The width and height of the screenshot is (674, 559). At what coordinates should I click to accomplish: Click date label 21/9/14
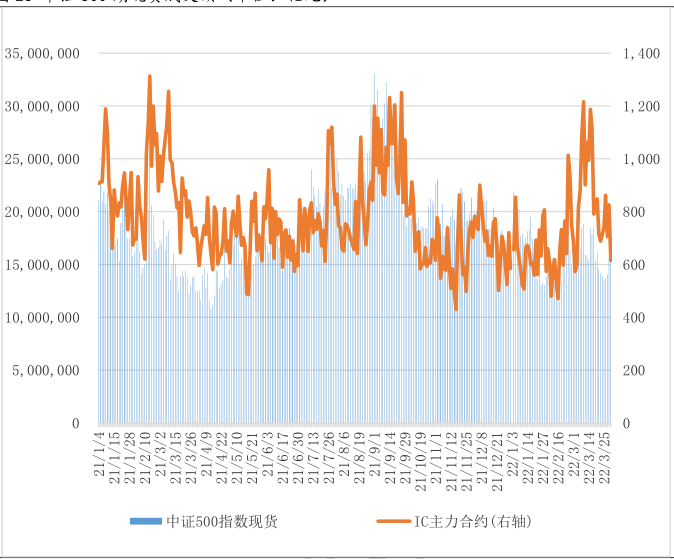pyautogui.click(x=390, y=458)
